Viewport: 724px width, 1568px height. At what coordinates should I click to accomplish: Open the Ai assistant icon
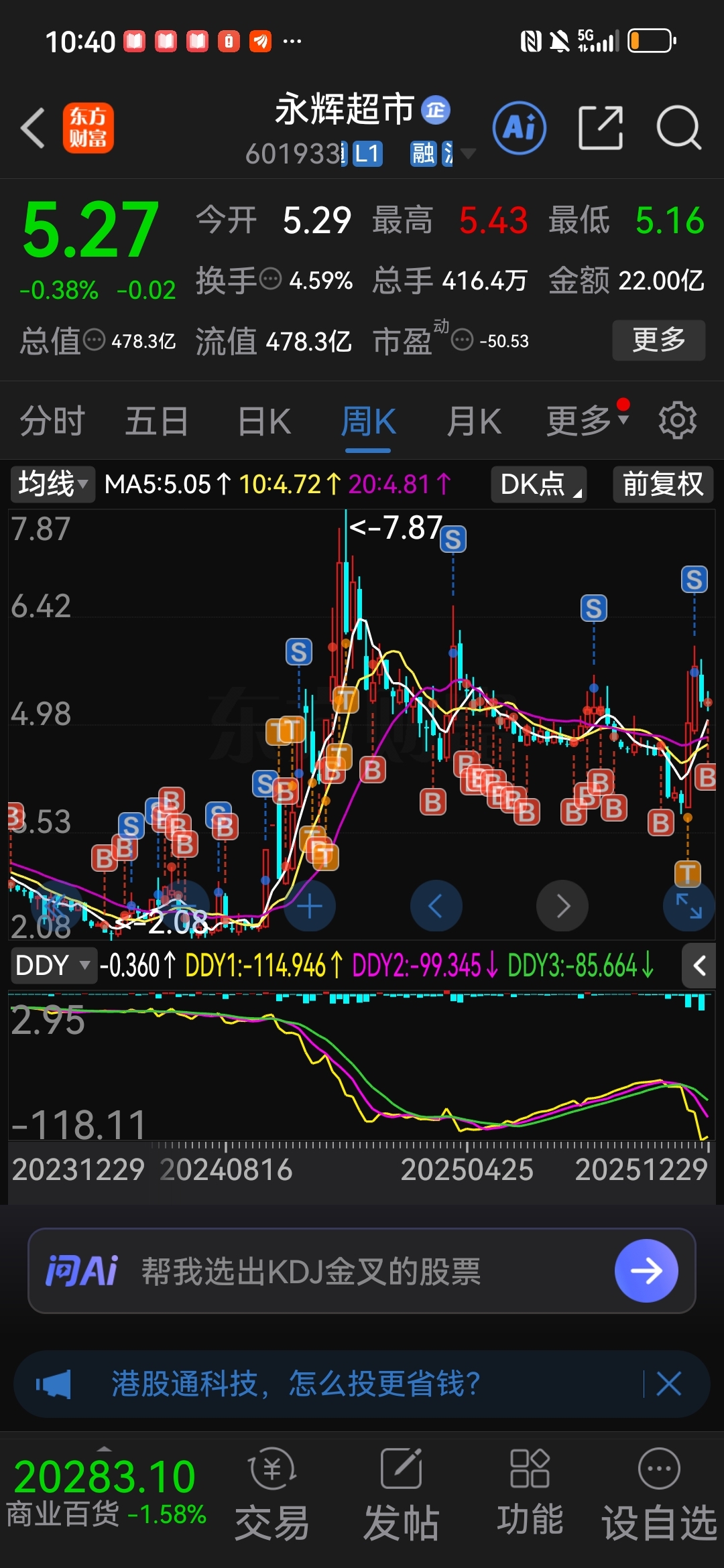[x=520, y=128]
